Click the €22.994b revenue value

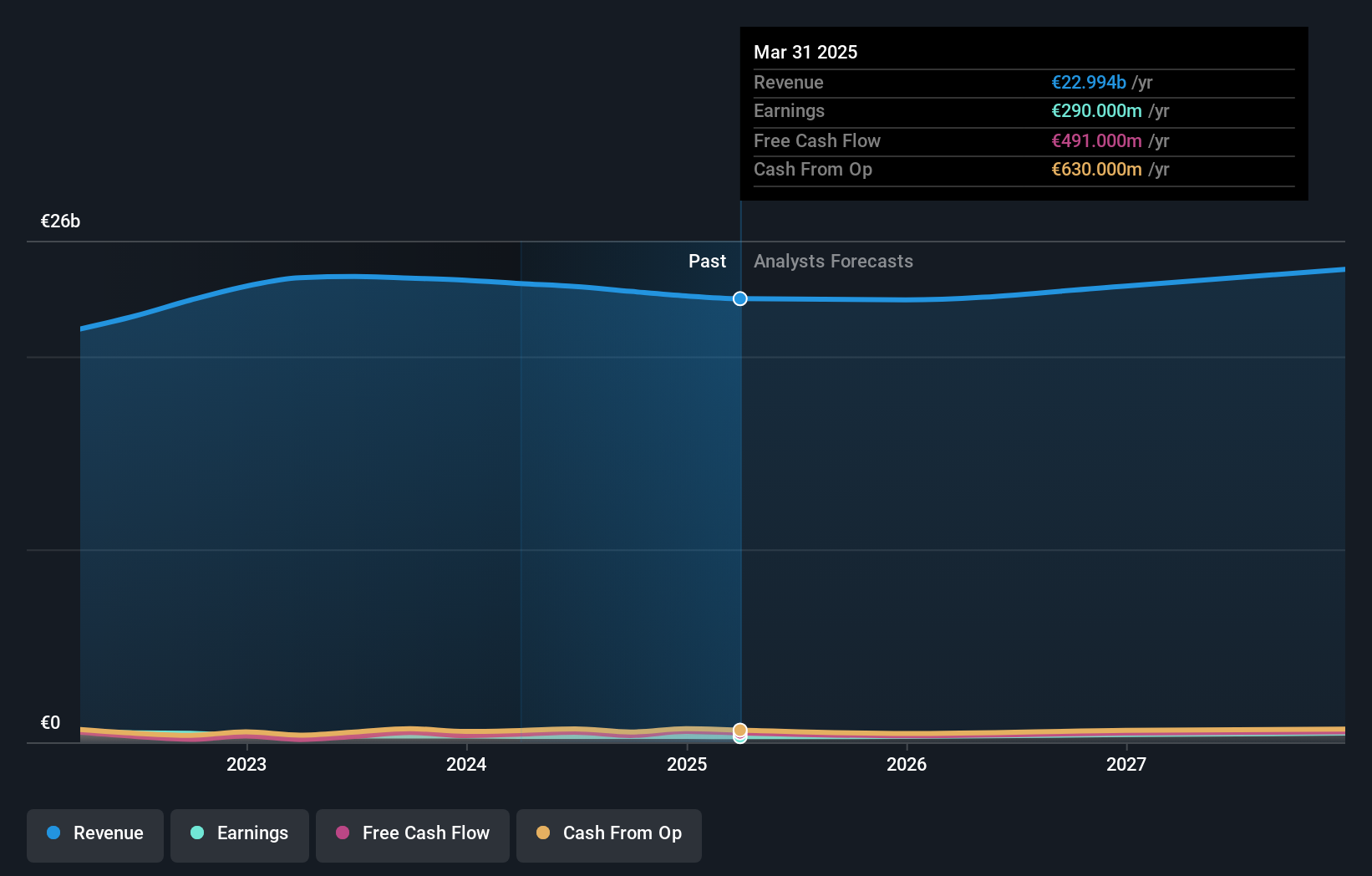[1089, 82]
